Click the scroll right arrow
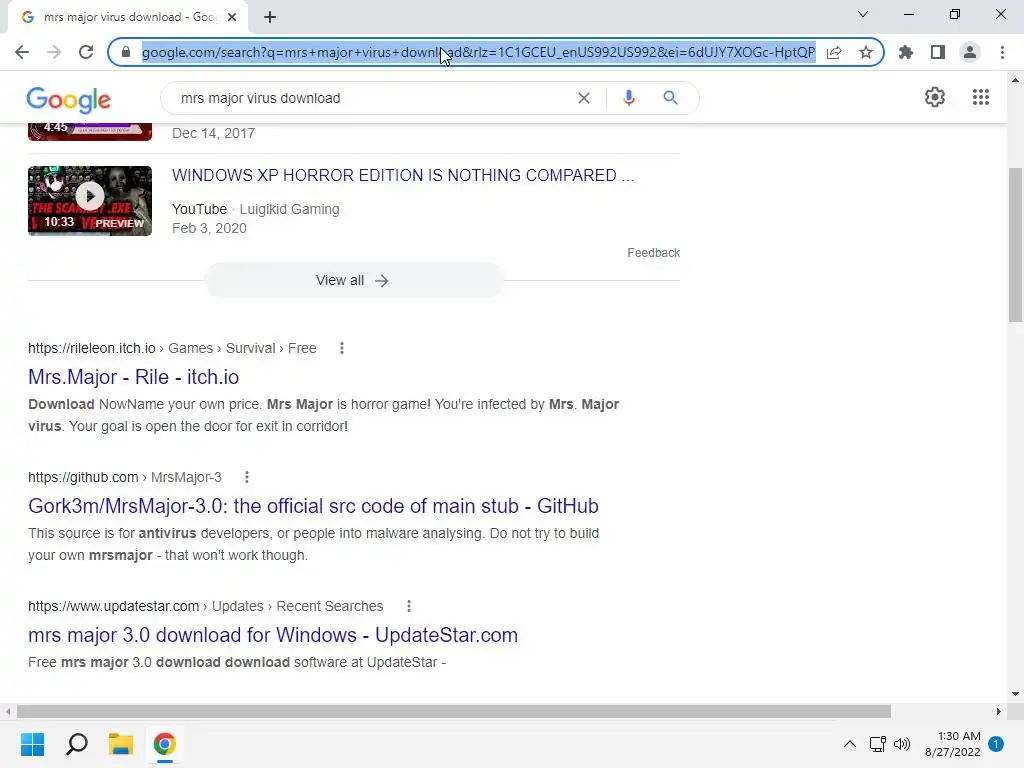 pyautogui.click(x=999, y=711)
